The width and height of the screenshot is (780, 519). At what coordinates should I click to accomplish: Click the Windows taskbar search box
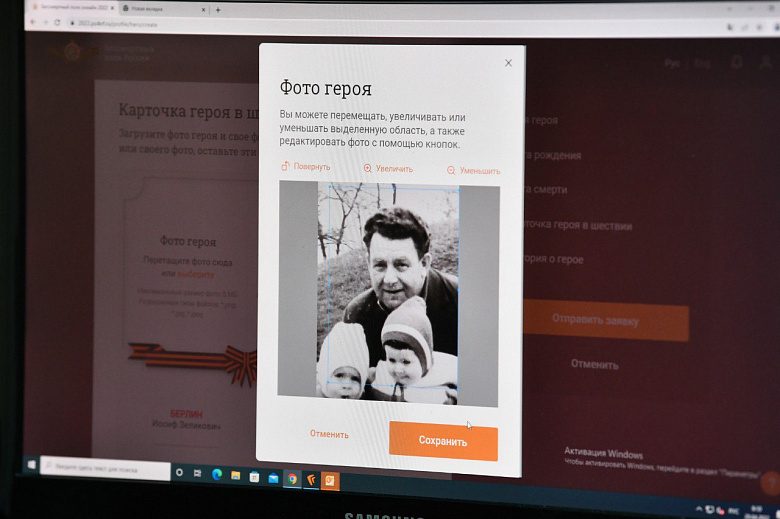coord(105,469)
